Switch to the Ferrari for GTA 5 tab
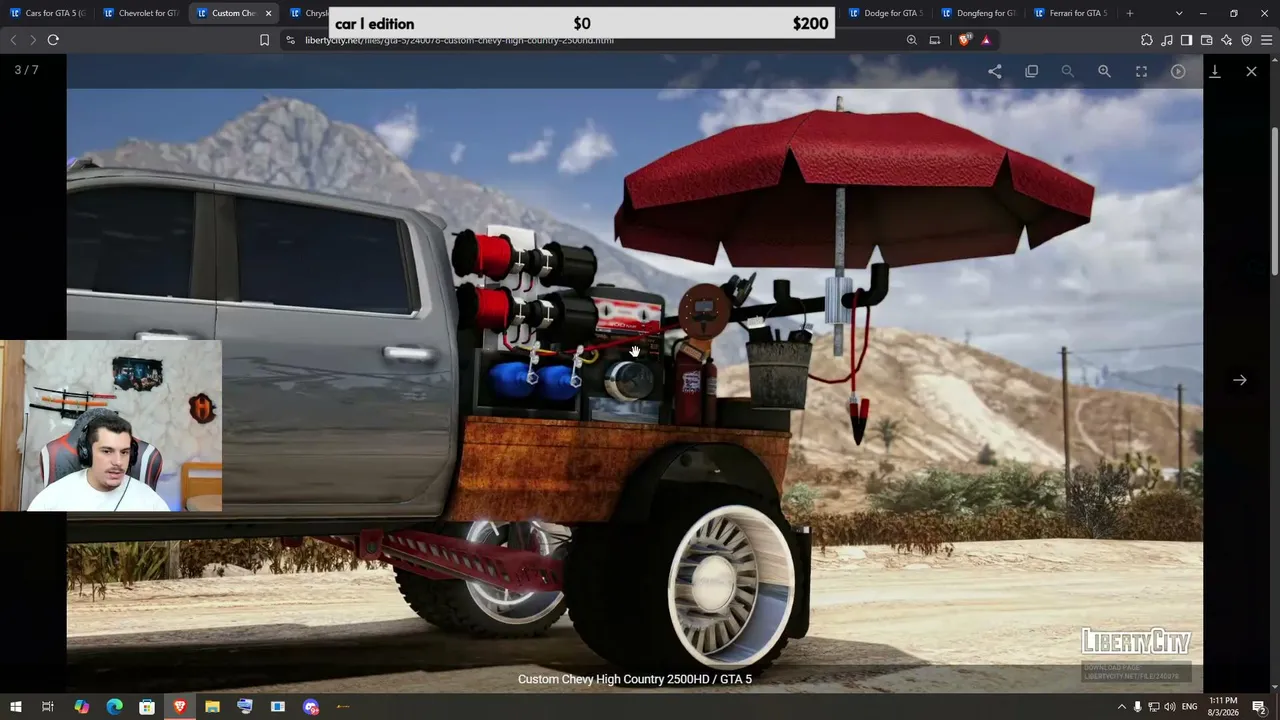Screen dimensions: 1280x720 (1071, 13)
